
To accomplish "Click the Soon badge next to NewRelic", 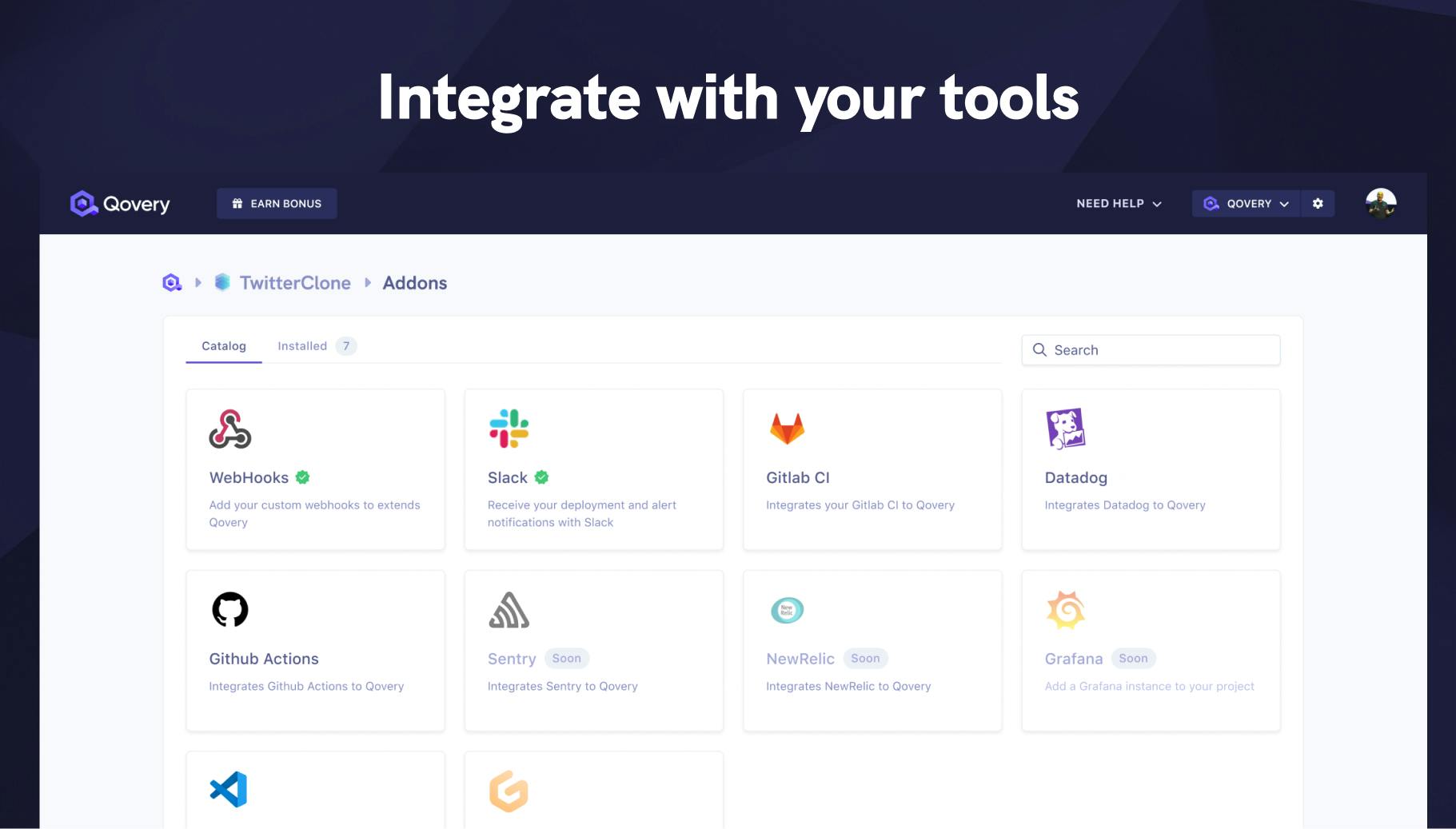I will click(865, 659).
